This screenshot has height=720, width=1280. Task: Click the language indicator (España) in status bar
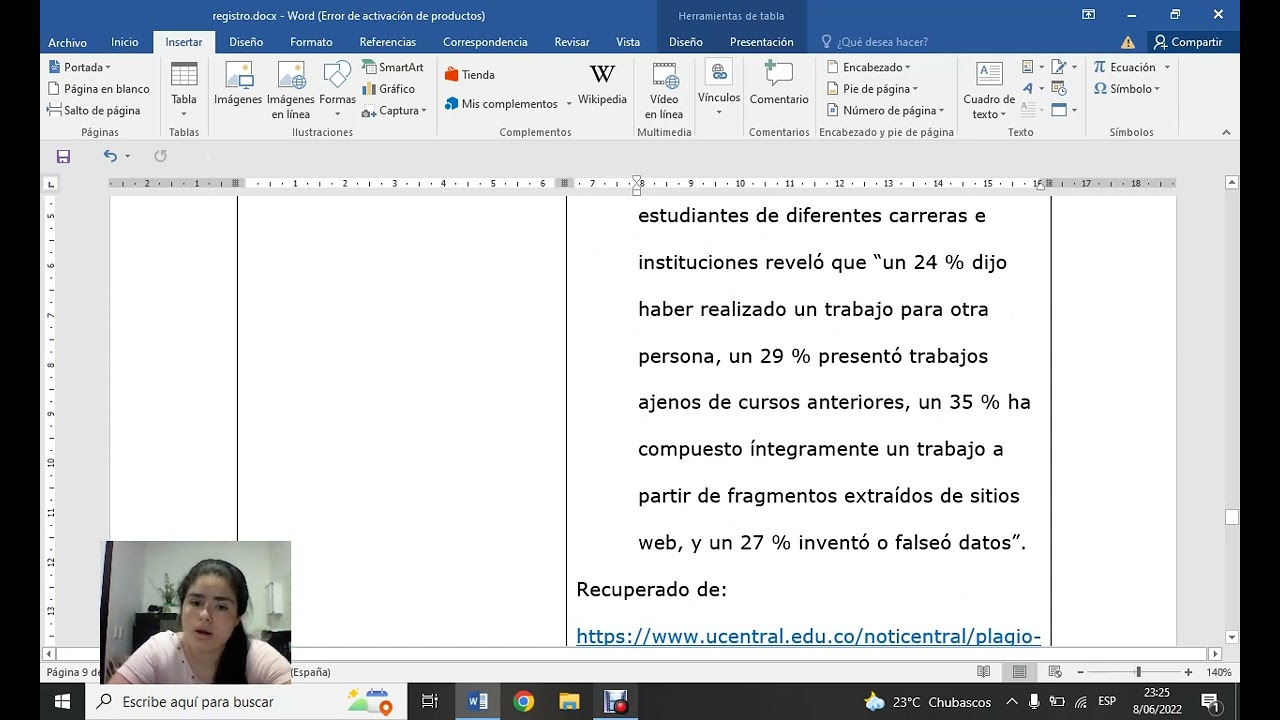(311, 672)
